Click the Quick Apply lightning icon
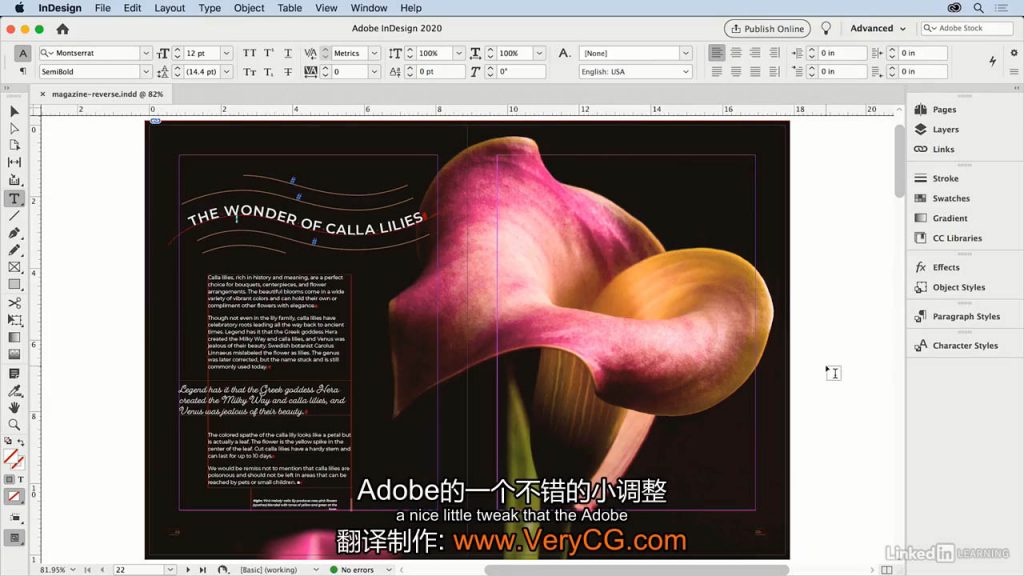This screenshot has height=576, width=1024. pyautogui.click(x=992, y=61)
